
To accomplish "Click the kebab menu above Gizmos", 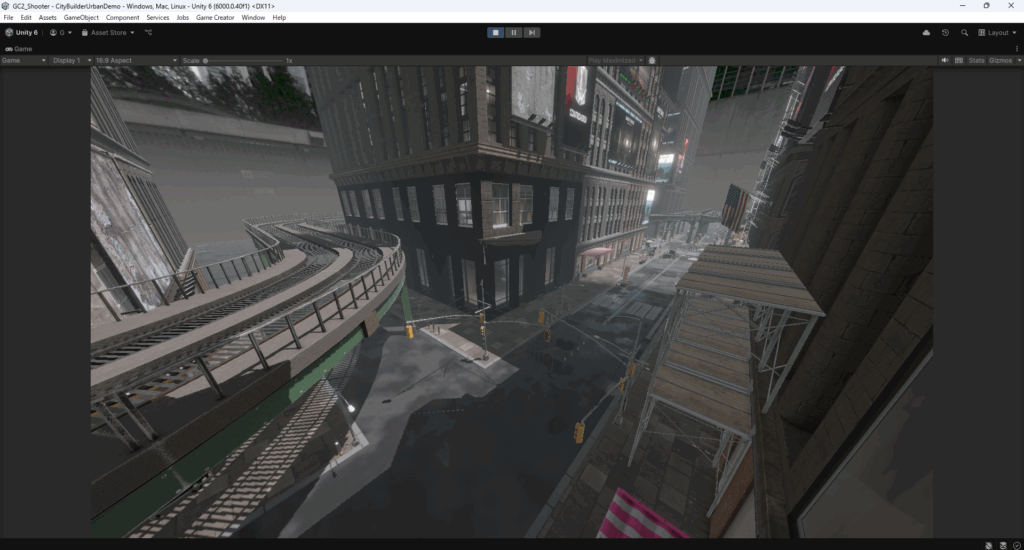I will [1016, 47].
